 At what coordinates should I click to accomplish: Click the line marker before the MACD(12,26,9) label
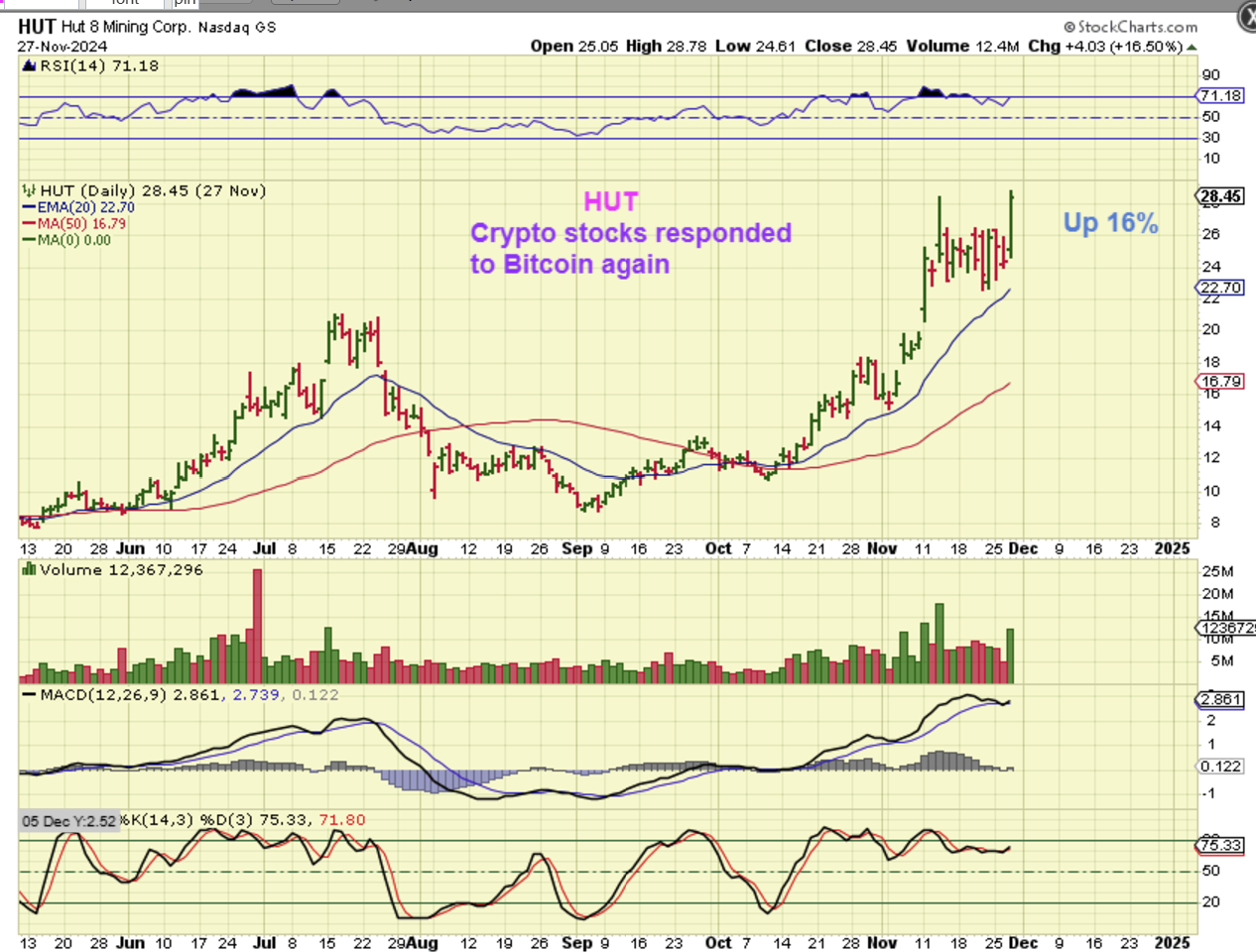pyautogui.click(x=29, y=695)
